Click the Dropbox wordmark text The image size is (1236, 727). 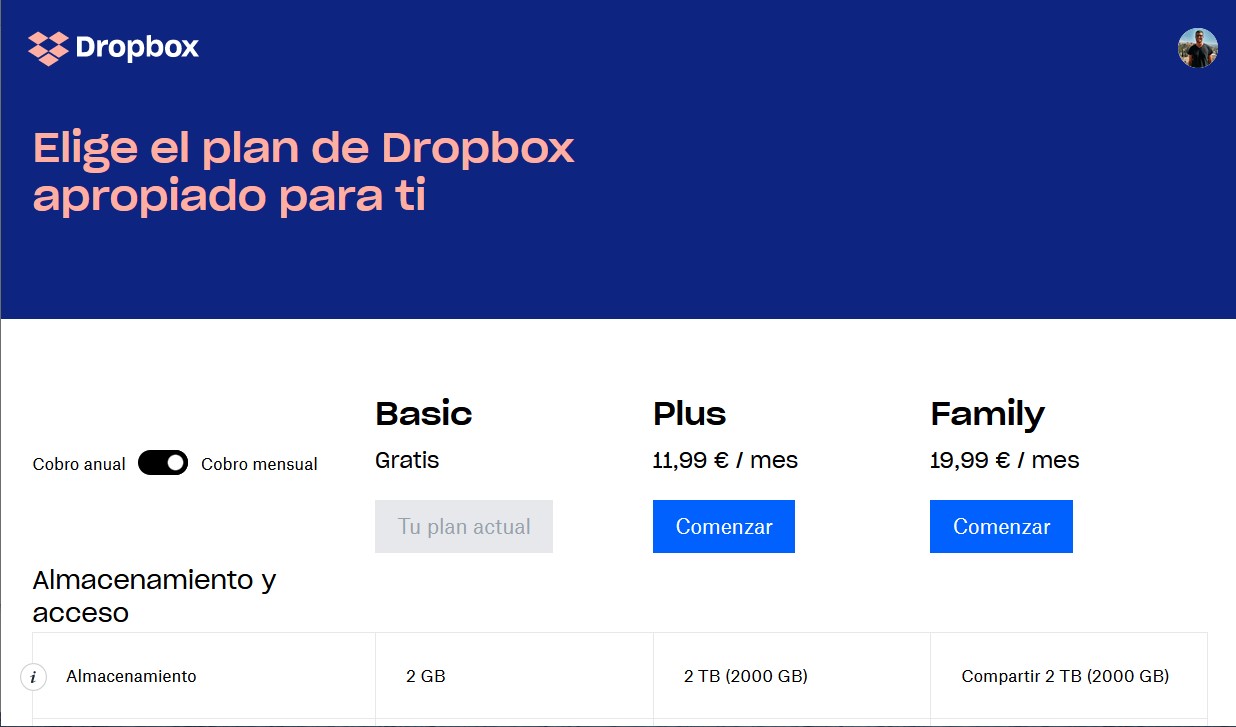tap(137, 48)
